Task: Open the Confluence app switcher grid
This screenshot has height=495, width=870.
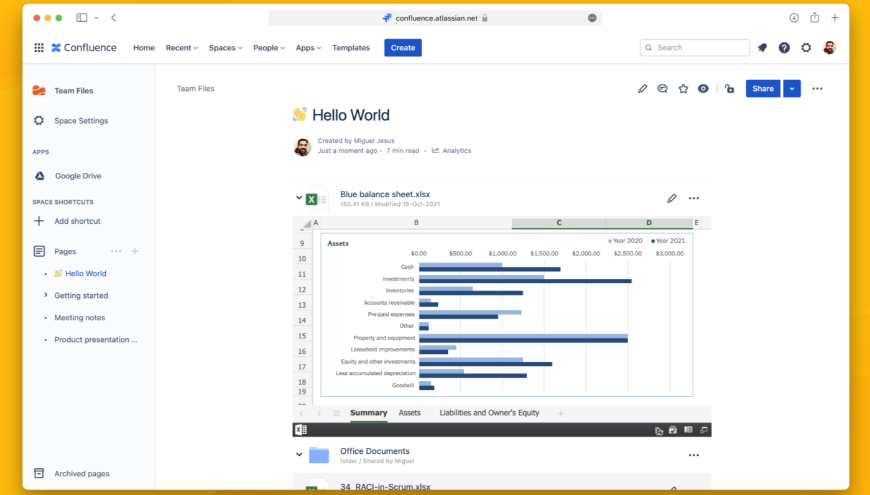Action: [39, 47]
